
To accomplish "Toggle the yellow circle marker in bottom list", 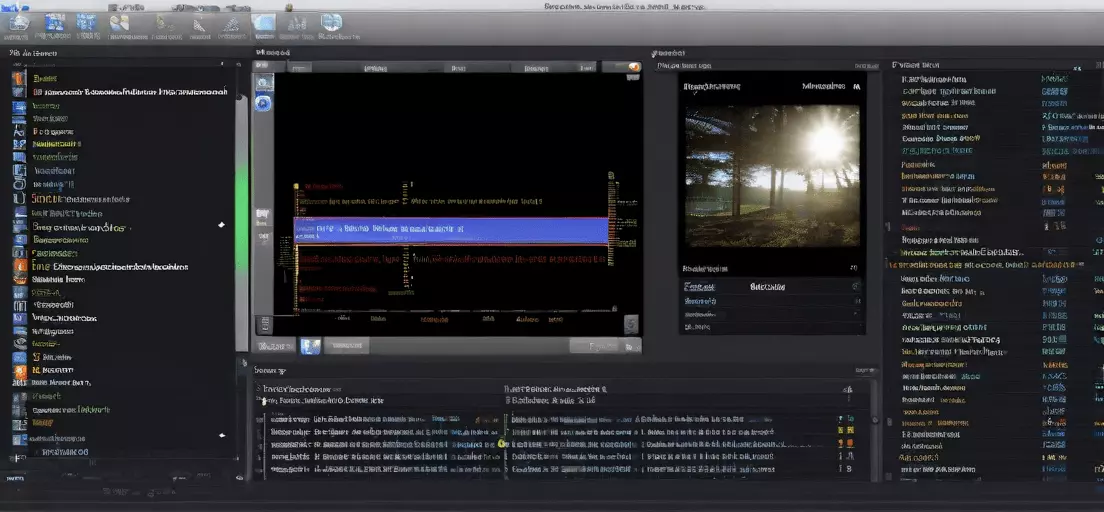I will [501, 444].
